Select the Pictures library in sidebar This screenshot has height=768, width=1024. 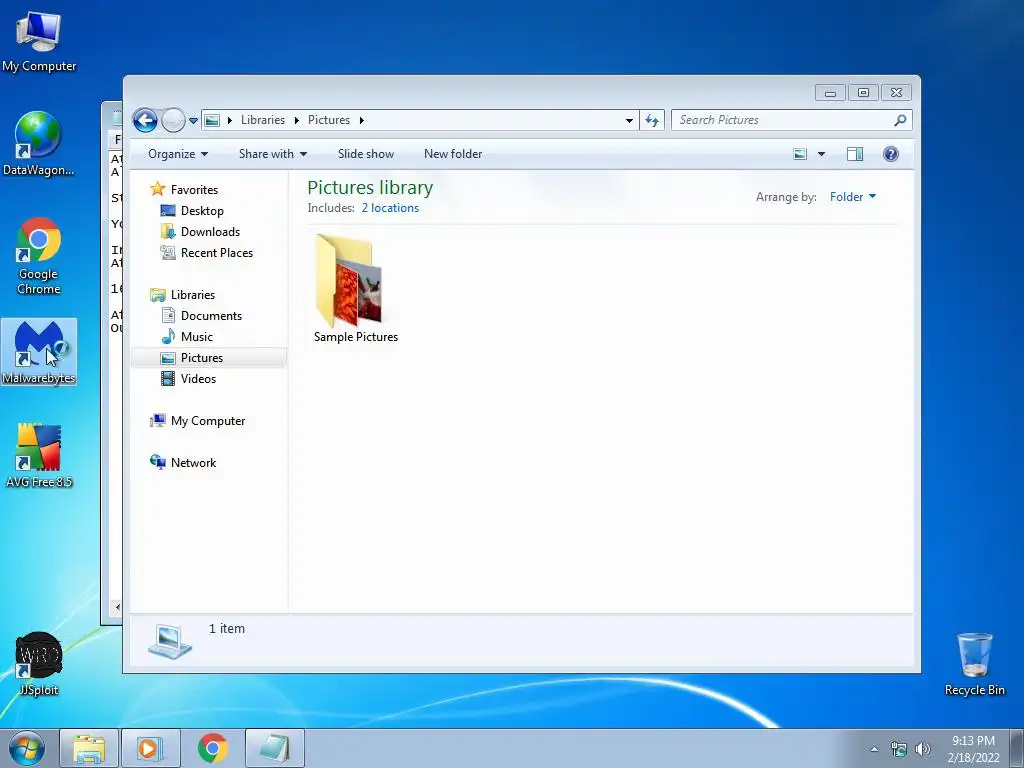pyautogui.click(x=209, y=358)
